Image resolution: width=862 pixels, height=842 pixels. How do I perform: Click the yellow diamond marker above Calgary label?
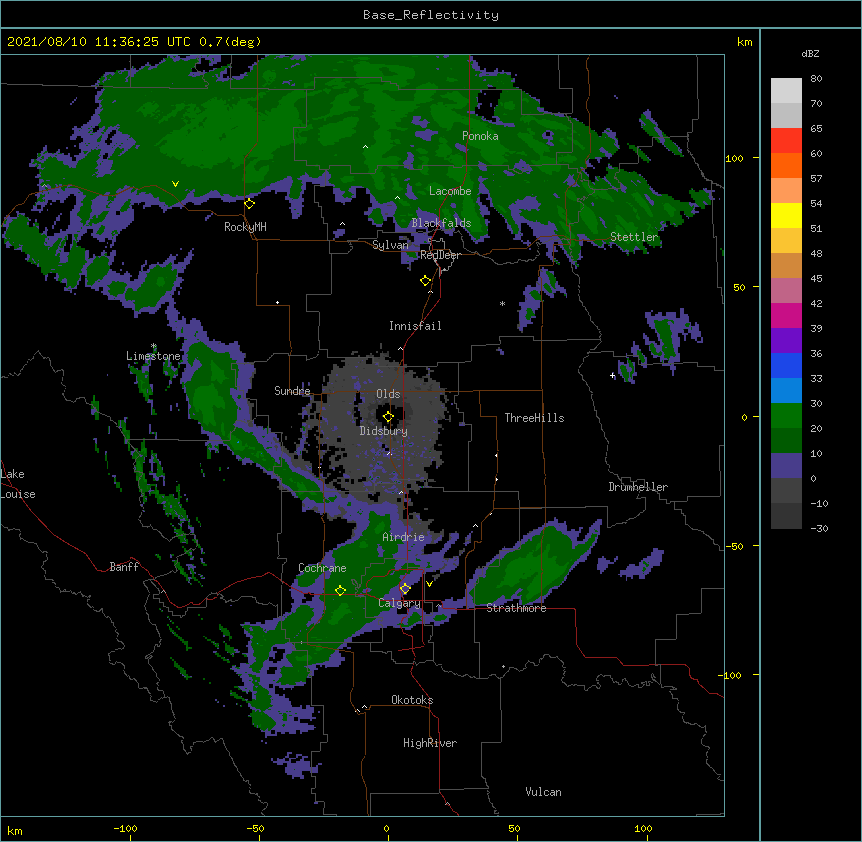coord(405,589)
